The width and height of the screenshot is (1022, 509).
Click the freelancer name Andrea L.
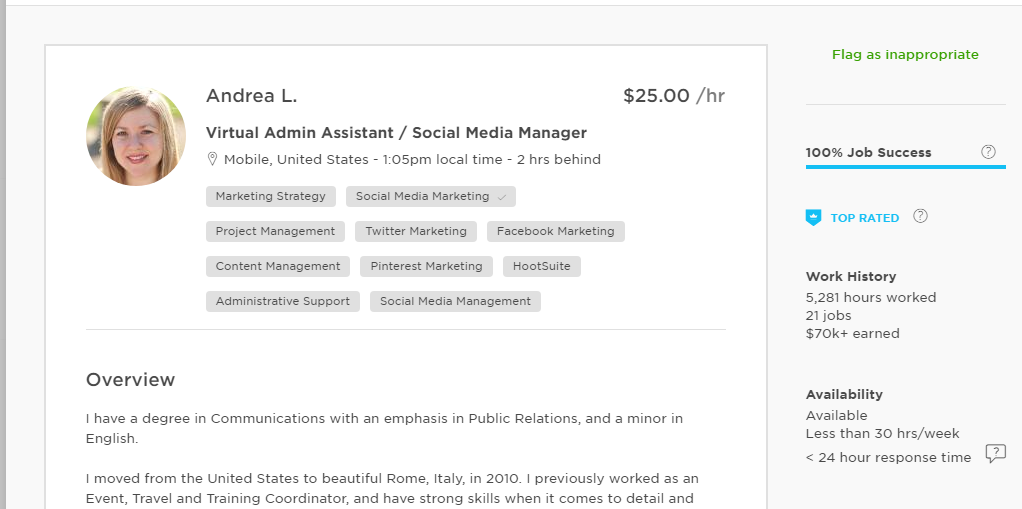point(251,96)
